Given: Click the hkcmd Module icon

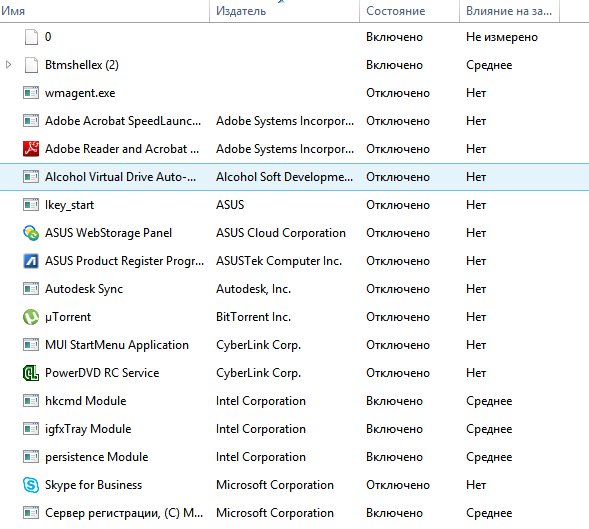Looking at the screenshot, I should [x=31, y=401].
